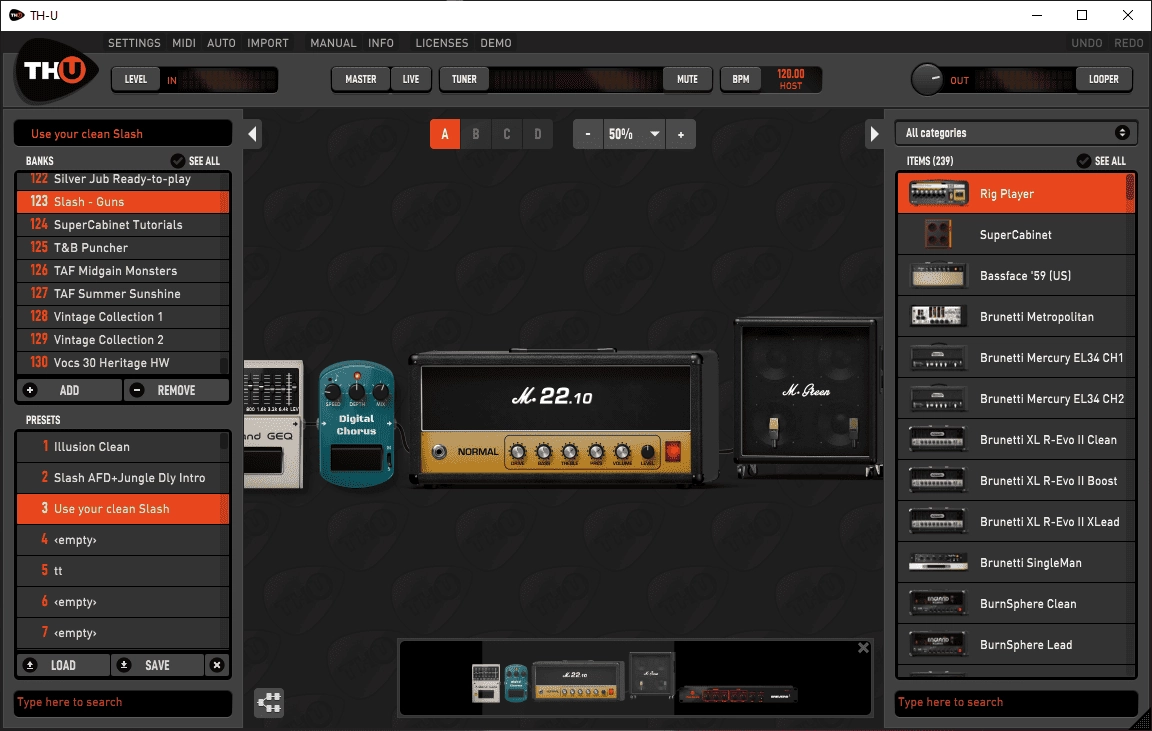The image size is (1152, 731).
Task: Select the Brunetti Mercury EL34 CH1 icon
Action: (937, 358)
